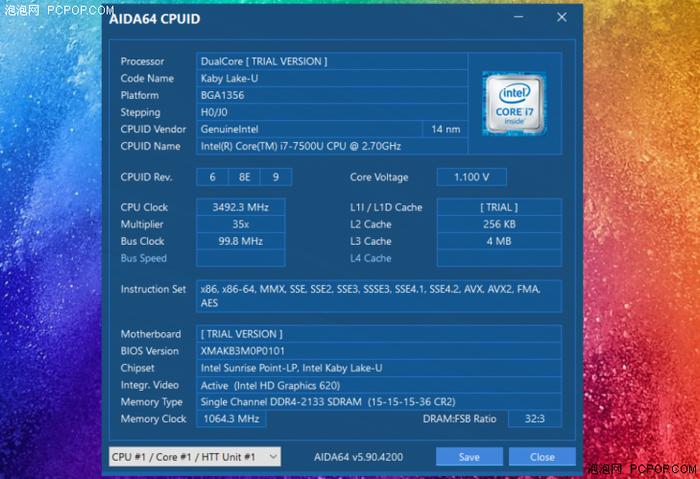
Task: Click the 14 nm process field
Action: coord(445,129)
